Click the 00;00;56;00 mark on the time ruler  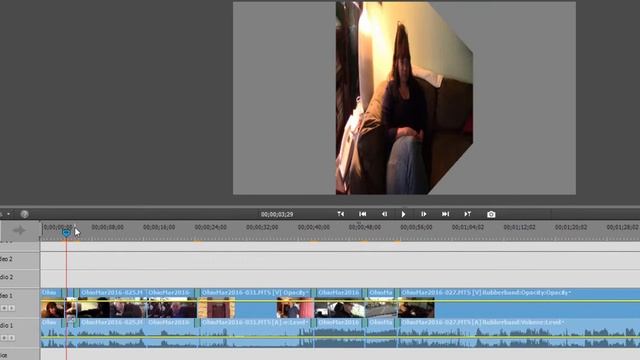pyautogui.click(x=416, y=227)
